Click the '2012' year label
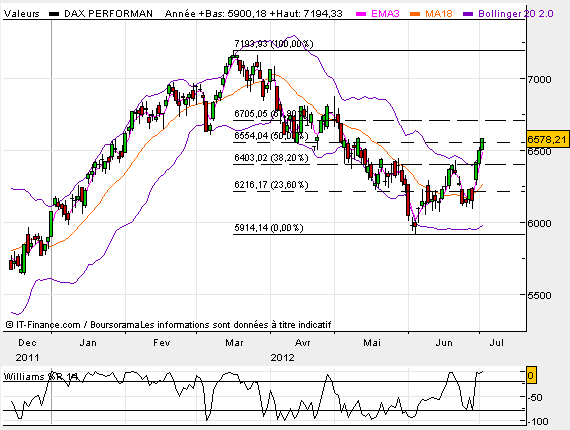This screenshot has height=430, width=570. [x=282, y=358]
